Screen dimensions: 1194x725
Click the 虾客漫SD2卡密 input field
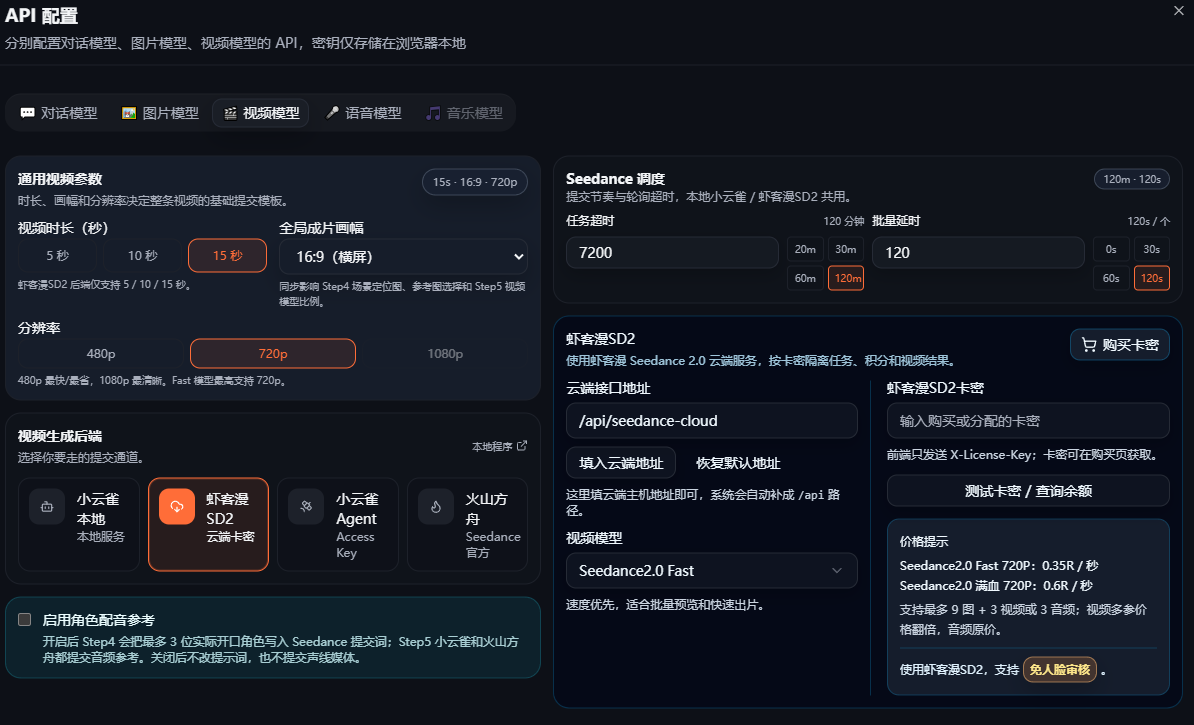[1028, 420]
